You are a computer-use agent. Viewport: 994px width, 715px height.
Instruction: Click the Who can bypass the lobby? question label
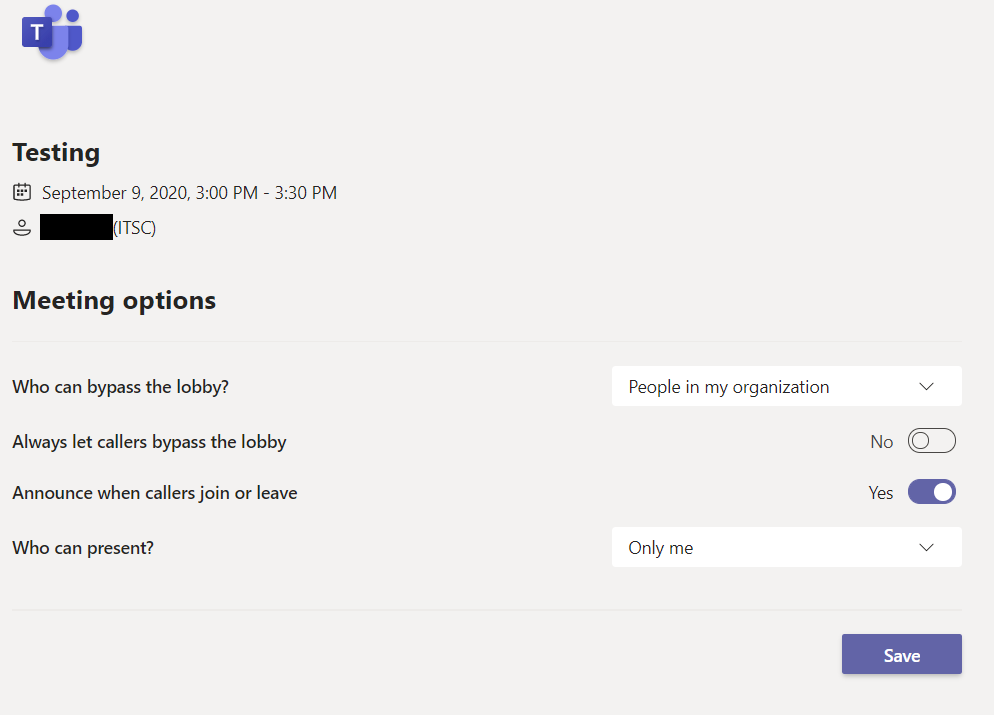tap(120, 387)
